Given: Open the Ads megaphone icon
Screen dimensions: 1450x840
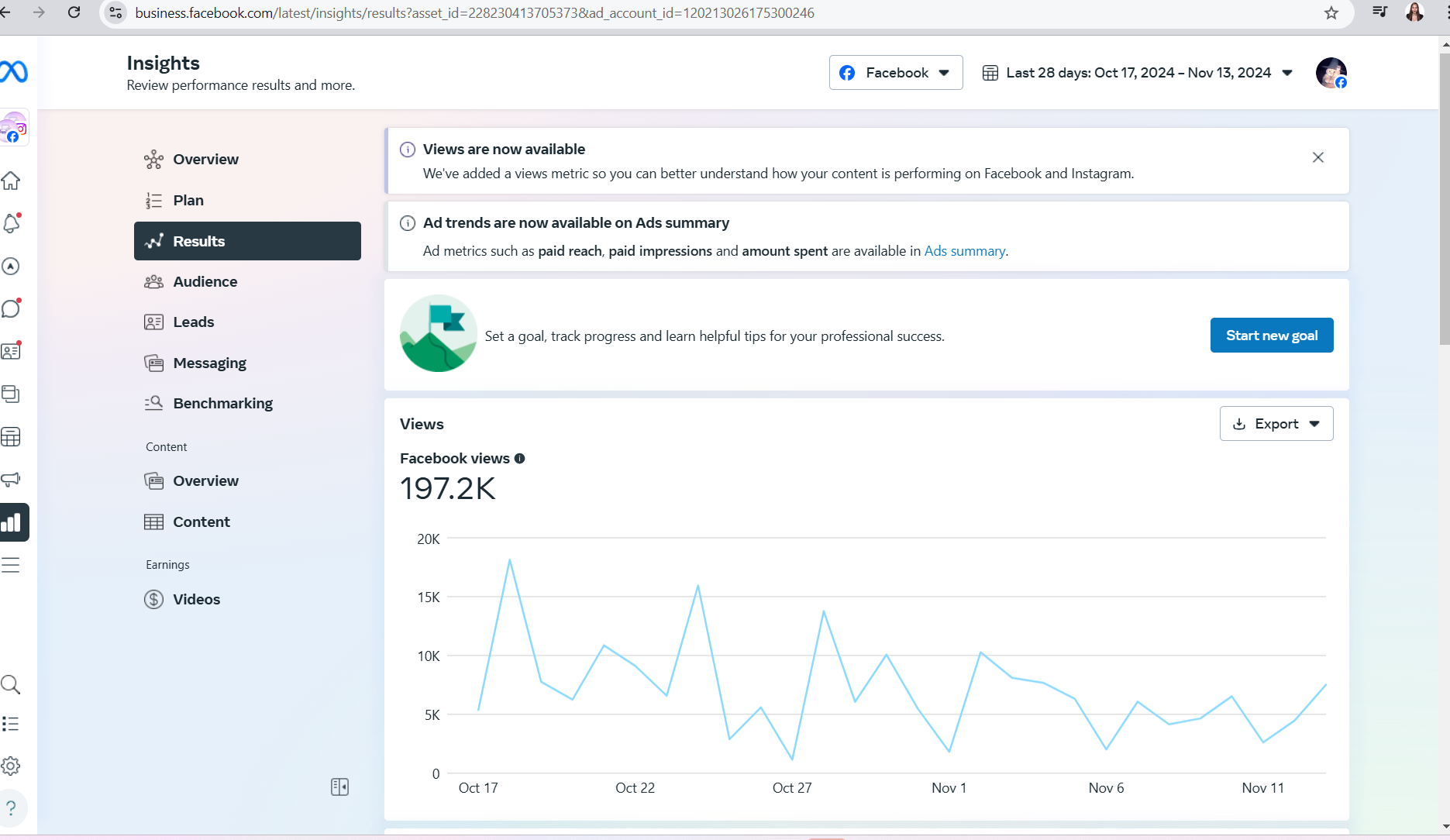Looking at the screenshot, I should tap(11, 480).
